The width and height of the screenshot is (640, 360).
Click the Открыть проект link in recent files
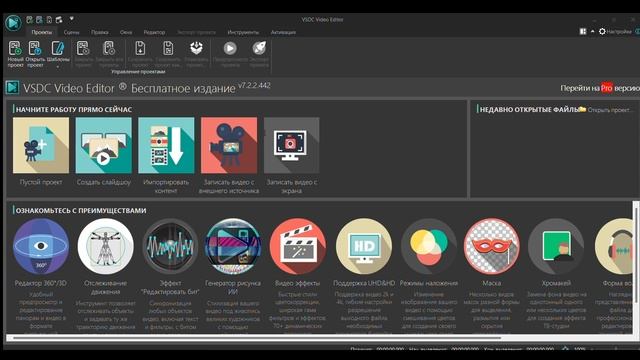point(606,109)
